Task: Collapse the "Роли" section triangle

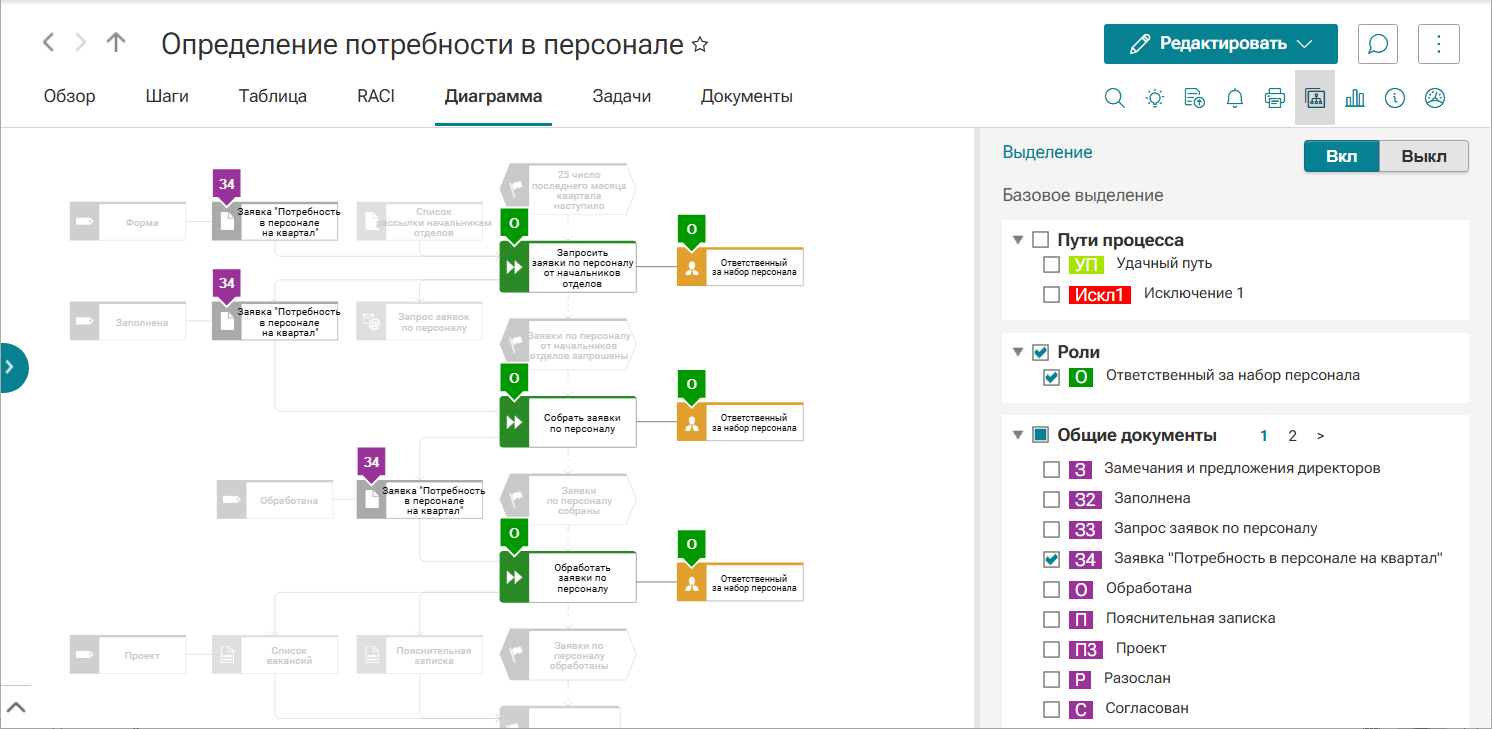Action: click(x=1018, y=352)
